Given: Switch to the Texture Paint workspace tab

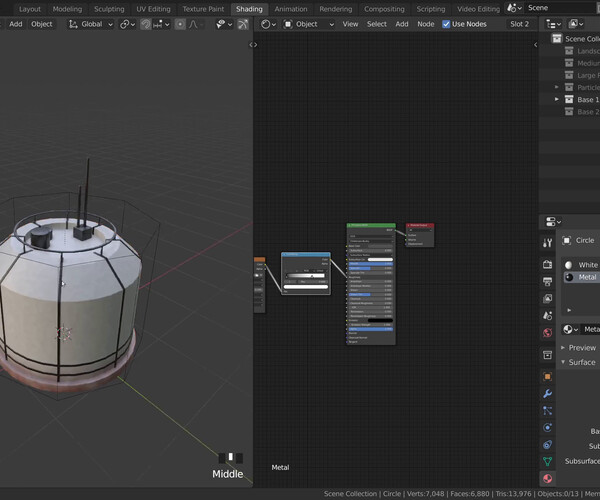Looking at the screenshot, I should [203, 9].
